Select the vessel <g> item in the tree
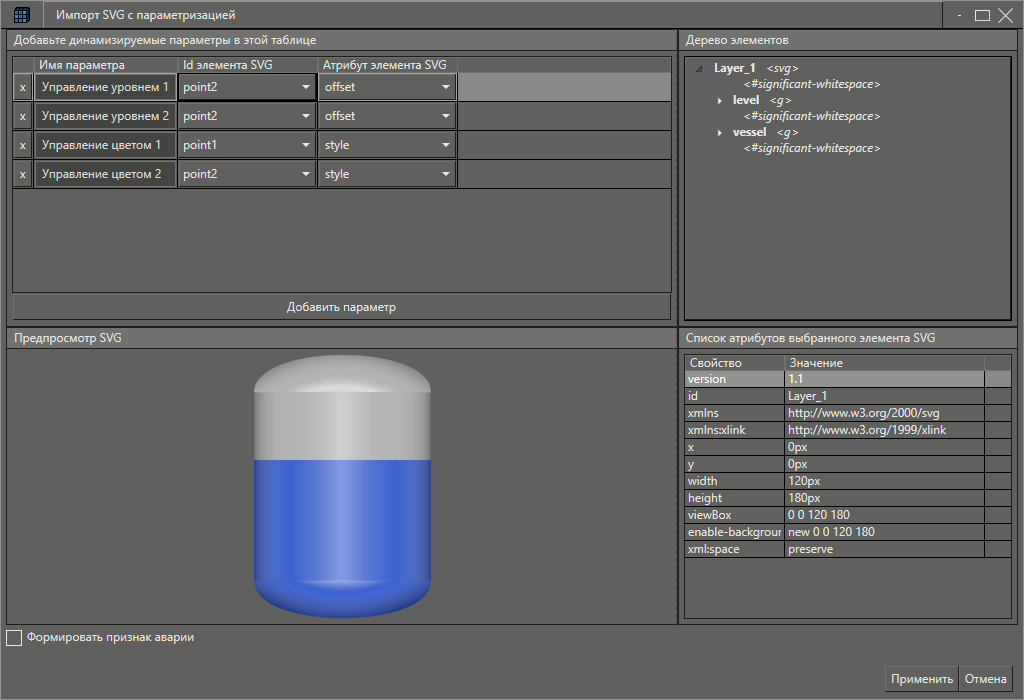 pos(749,131)
